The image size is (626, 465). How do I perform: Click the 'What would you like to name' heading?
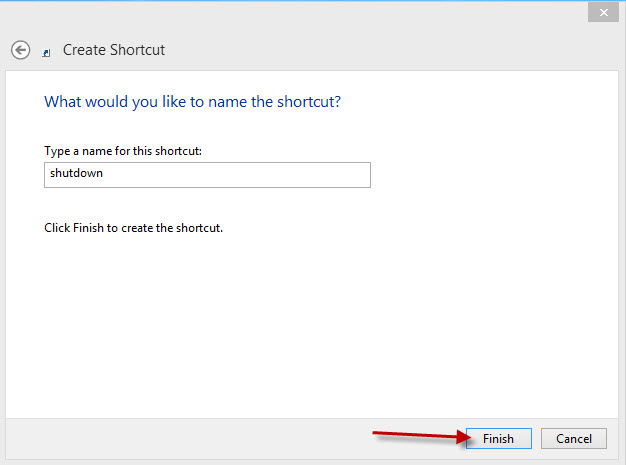pyautogui.click(x=192, y=102)
